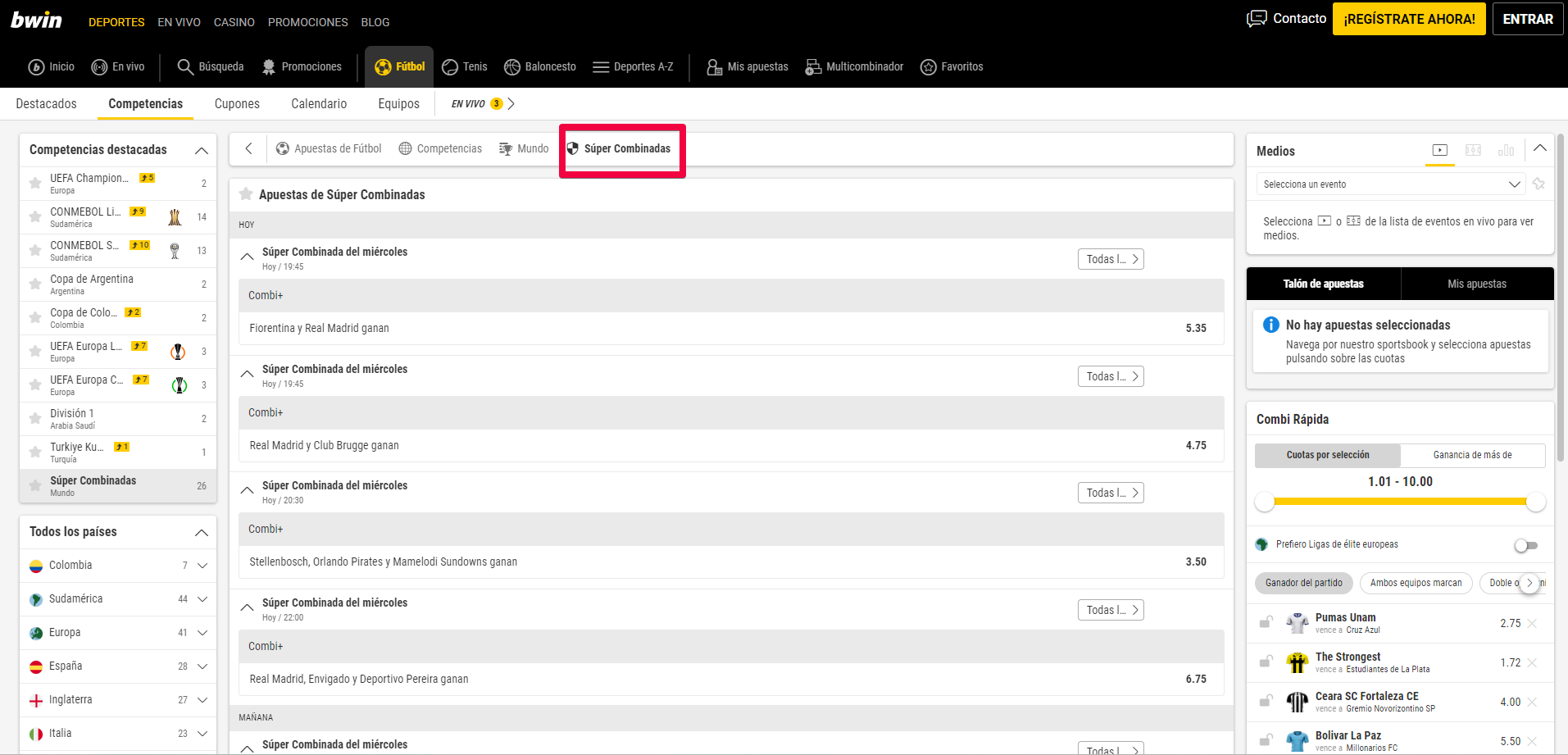Select the Fútbol sport icon
This screenshot has height=755, width=1568.
coord(383,67)
